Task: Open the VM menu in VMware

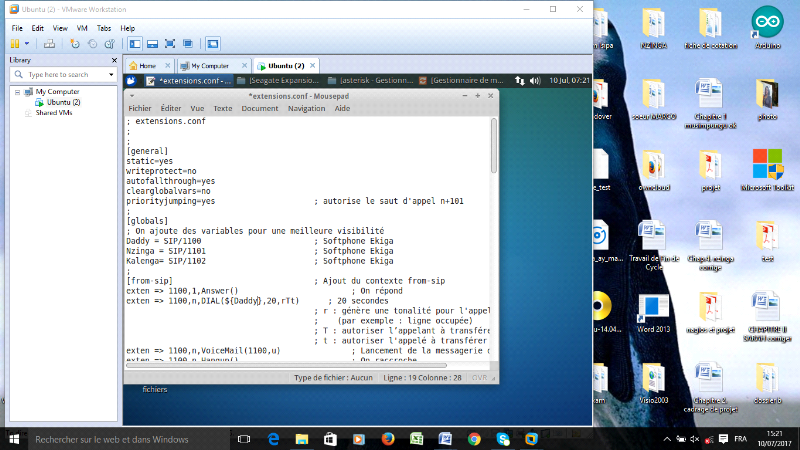Action: 82,28
